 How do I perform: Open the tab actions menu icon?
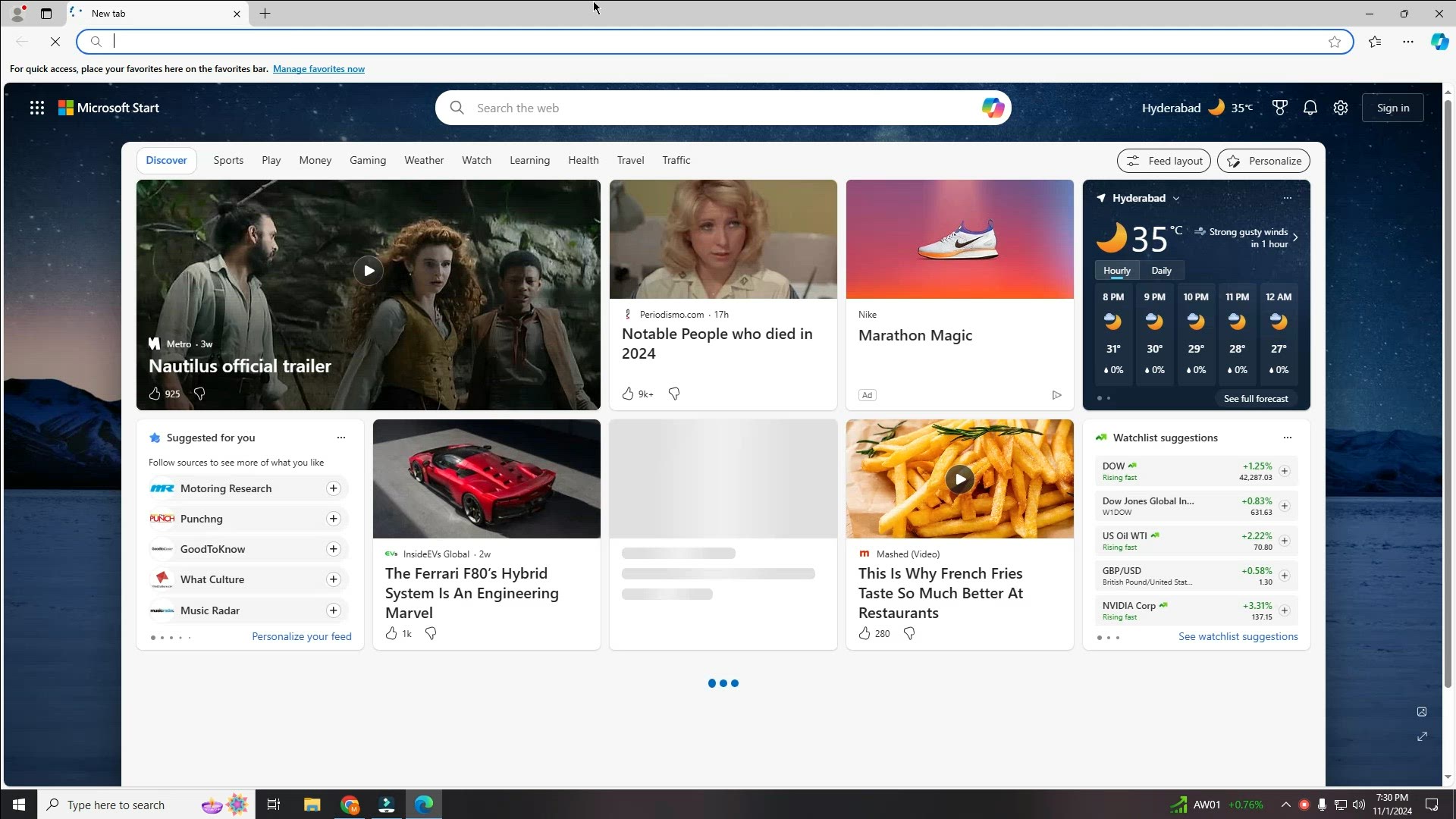click(x=46, y=14)
